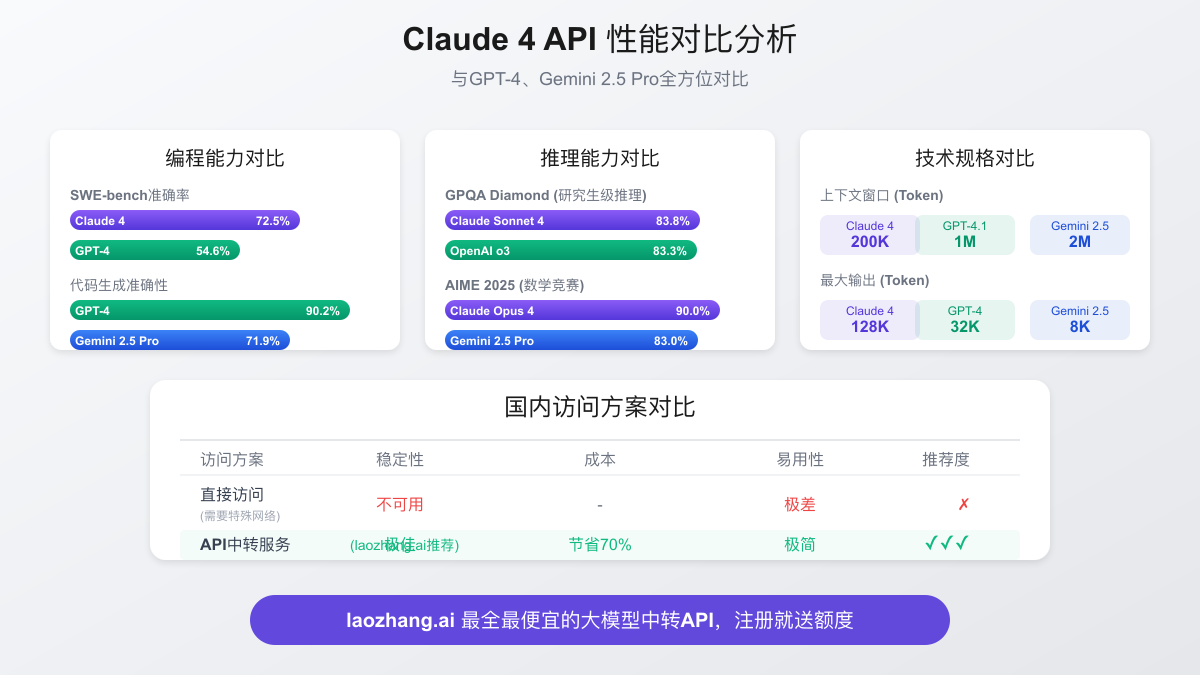This screenshot has width=1200, height=675.
Task: Click the red 不可用 cell
Action: (x=400, y=505)
